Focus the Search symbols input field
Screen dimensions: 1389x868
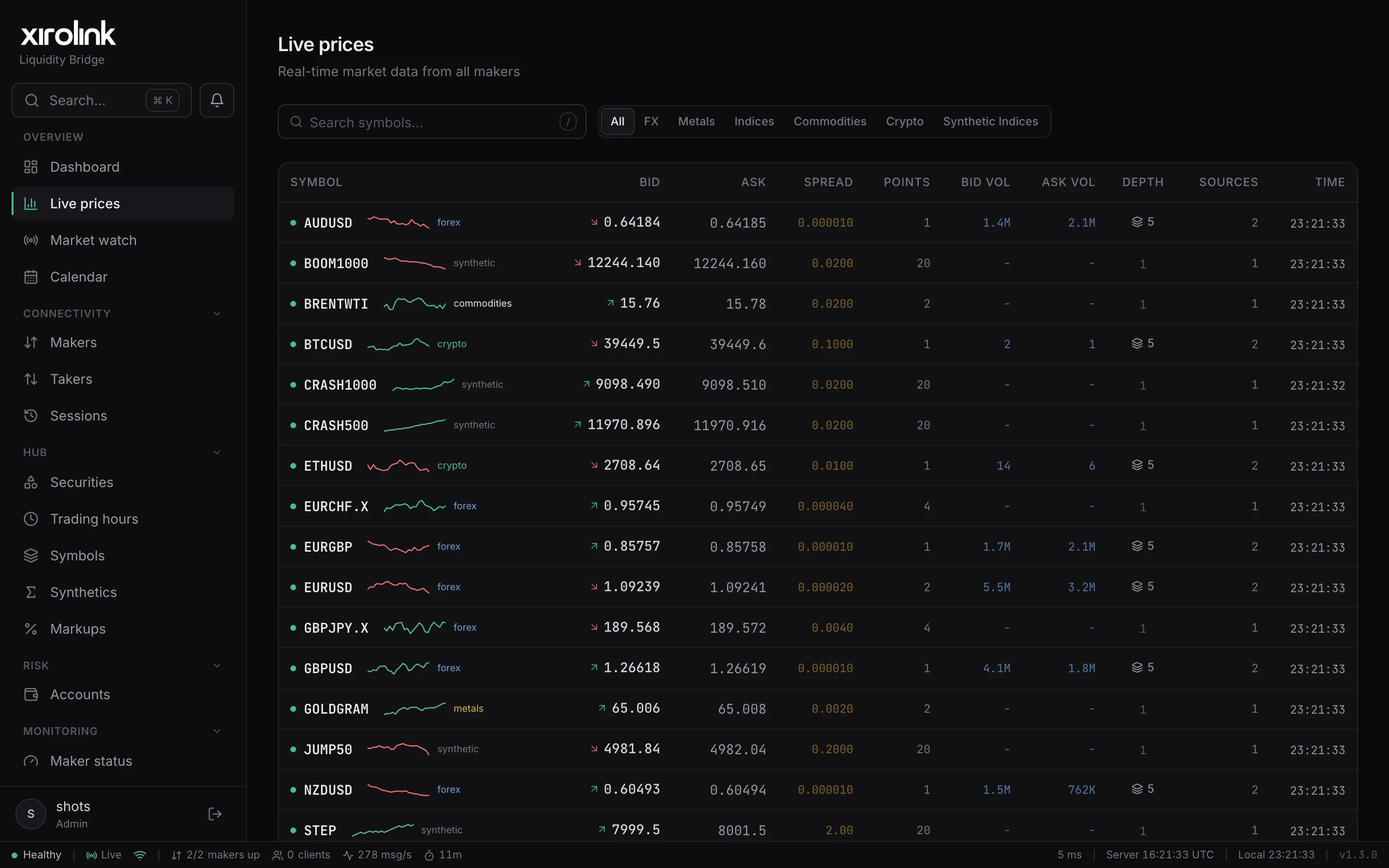(x=432, y=122)
